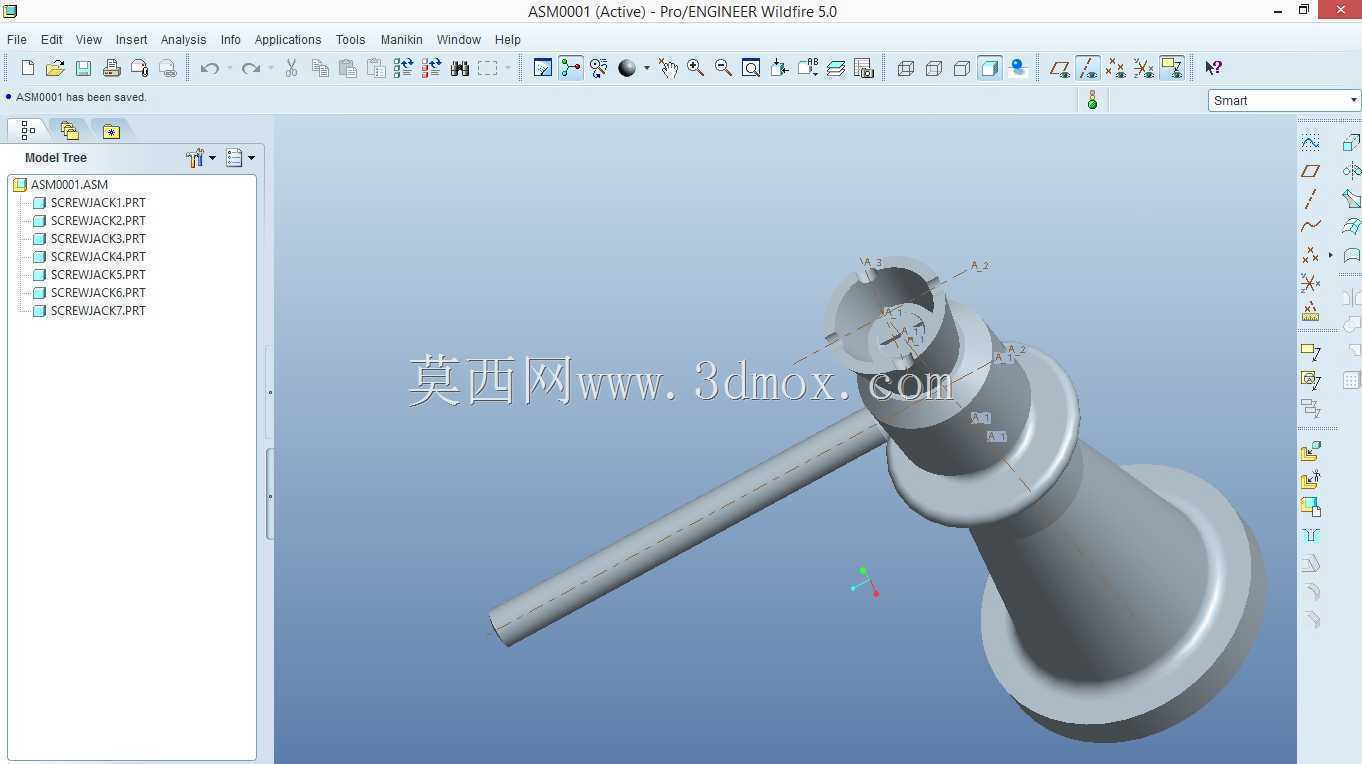This screenshot has height=764, width=1362.
Task: Cut selection with scissors icon
Action: click(292, 68)
